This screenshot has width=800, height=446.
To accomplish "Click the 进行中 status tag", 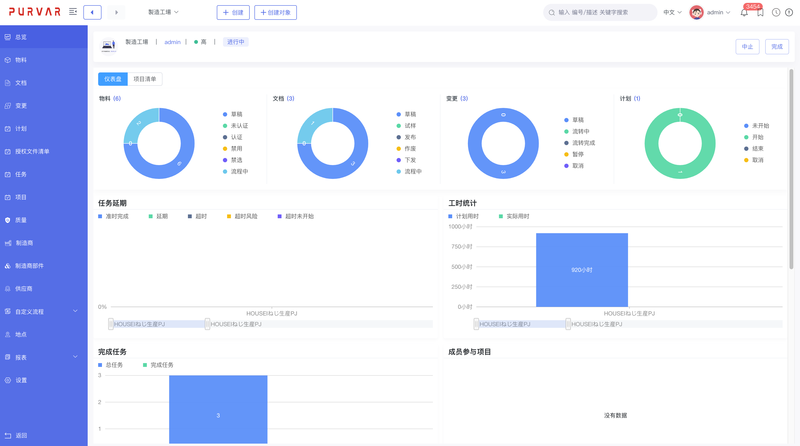I will coord(236,42).
